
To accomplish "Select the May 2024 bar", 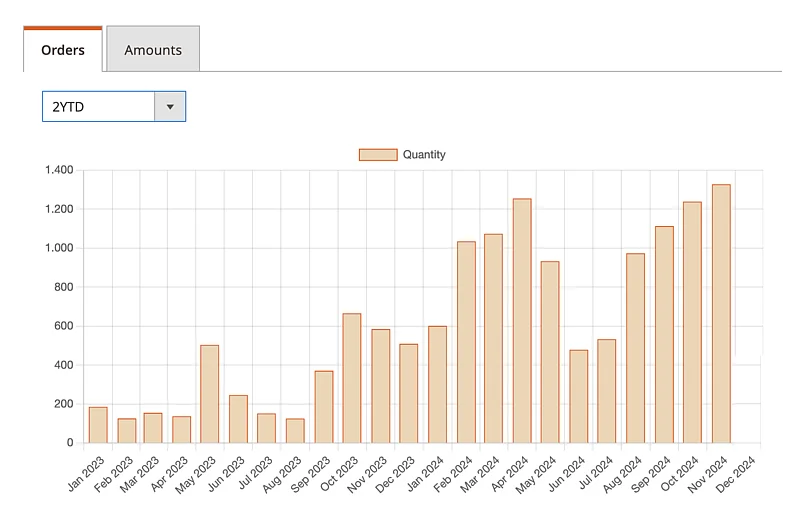I will [550, 352].
